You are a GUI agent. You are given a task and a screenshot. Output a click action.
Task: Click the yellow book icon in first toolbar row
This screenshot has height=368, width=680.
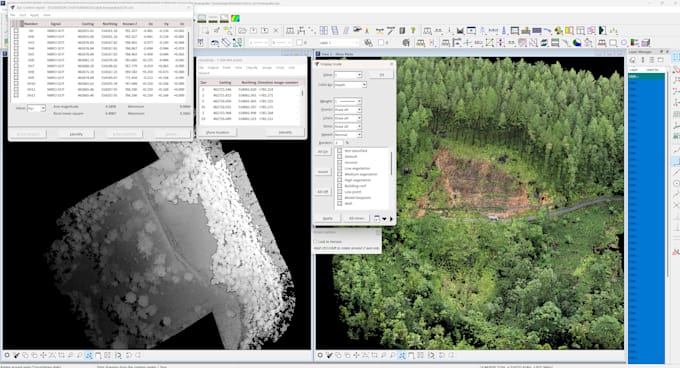(569, 30)
